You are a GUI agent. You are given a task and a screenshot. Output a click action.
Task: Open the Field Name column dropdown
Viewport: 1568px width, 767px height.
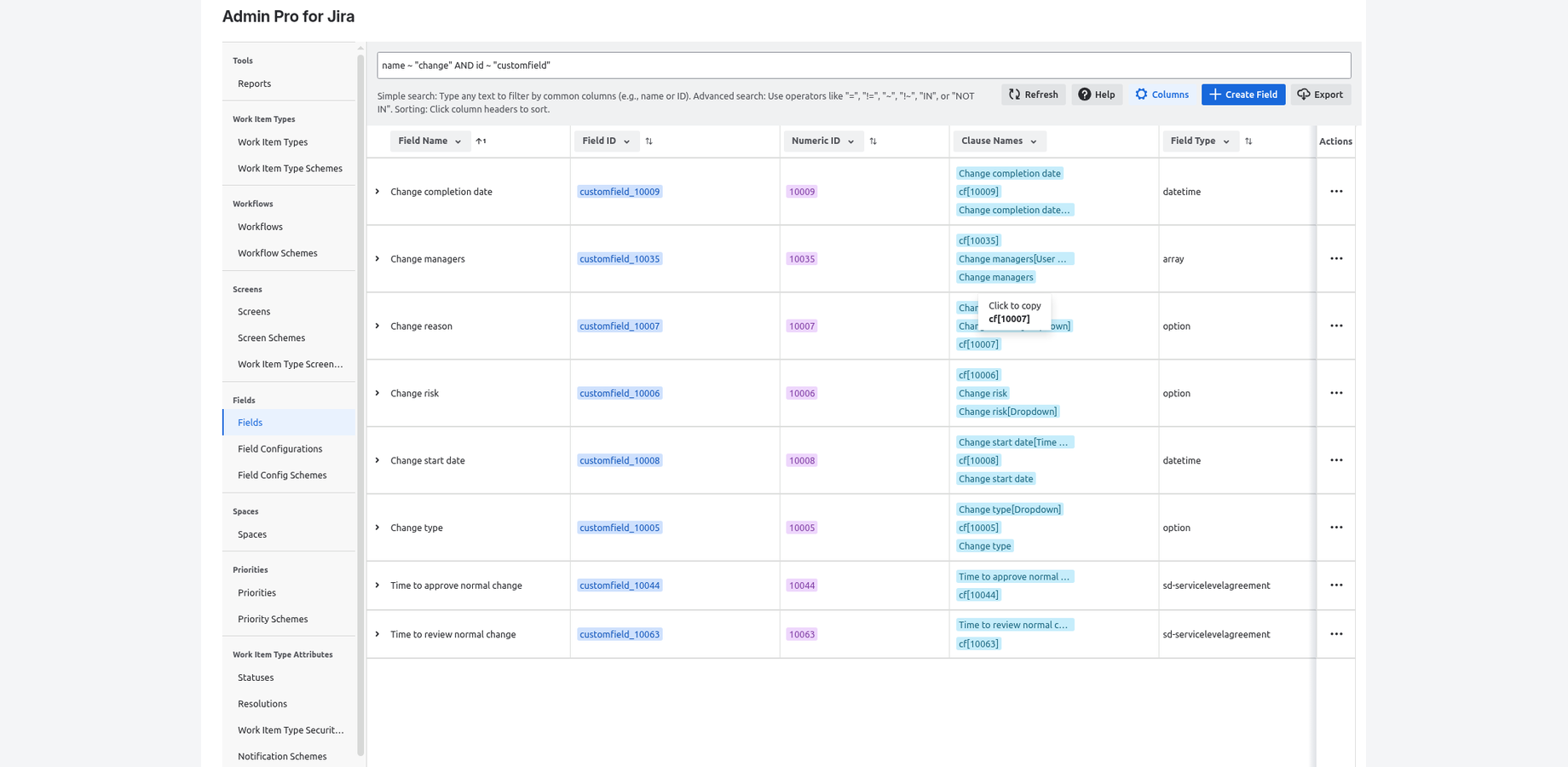click(x=430, y=141)
